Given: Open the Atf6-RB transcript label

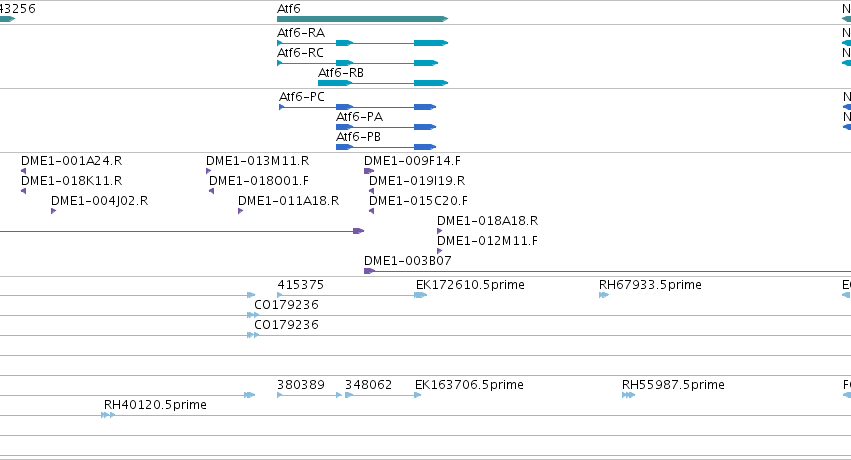Looking at the screenshot, I should click(x=341, y=73).
